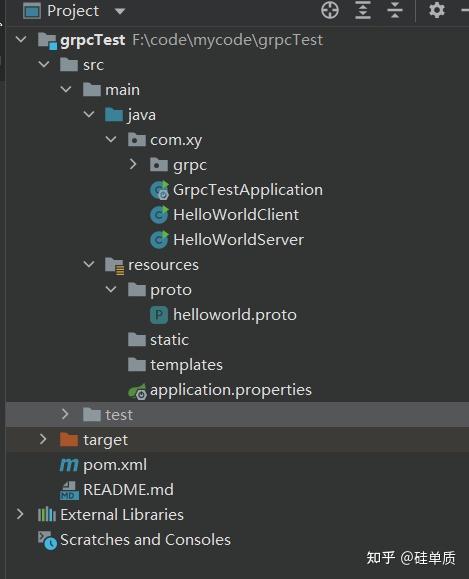
Task: Open the Project view dropdown arrow
Action: pos(120,11)
